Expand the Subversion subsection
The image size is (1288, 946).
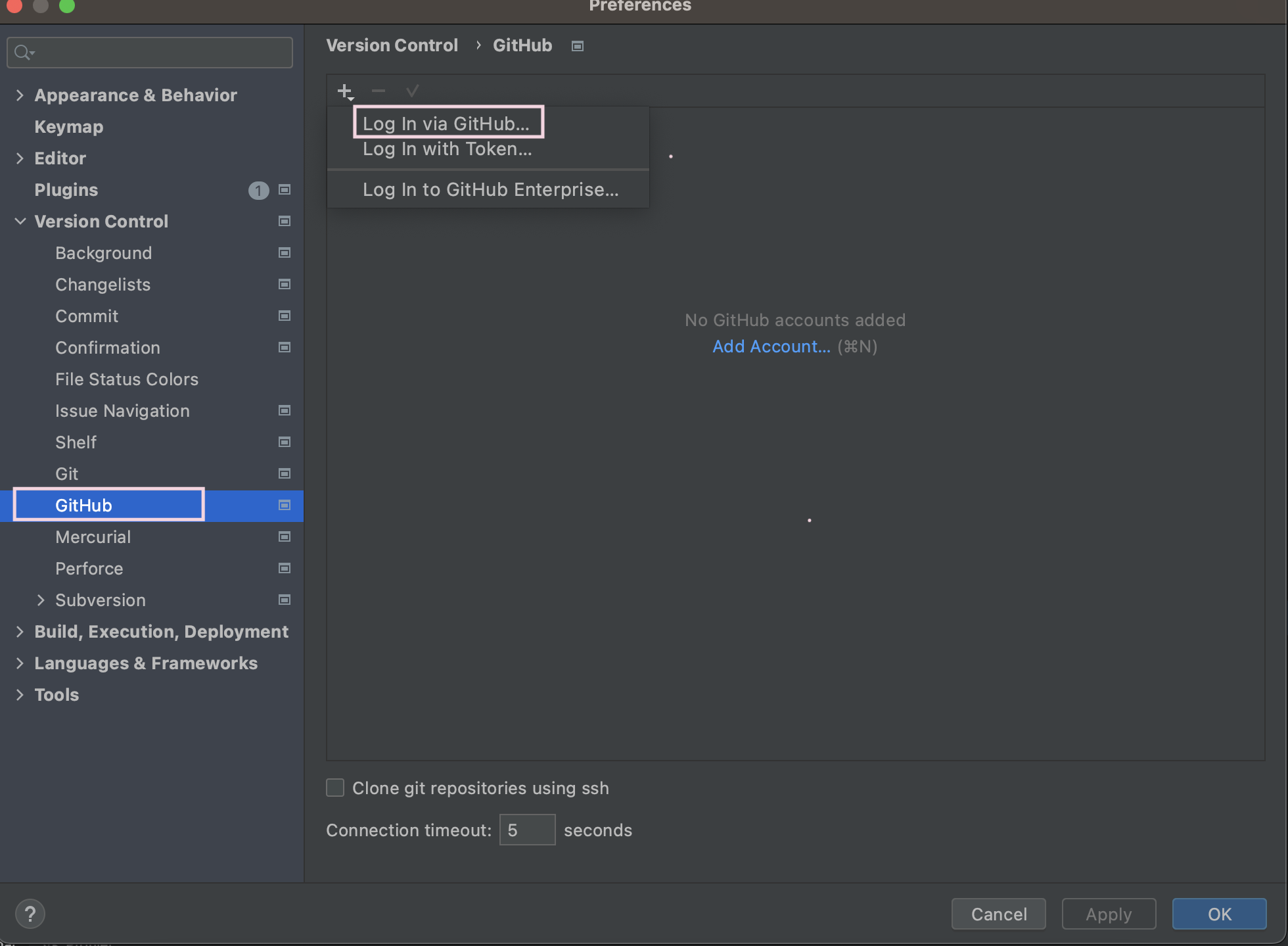41,600
